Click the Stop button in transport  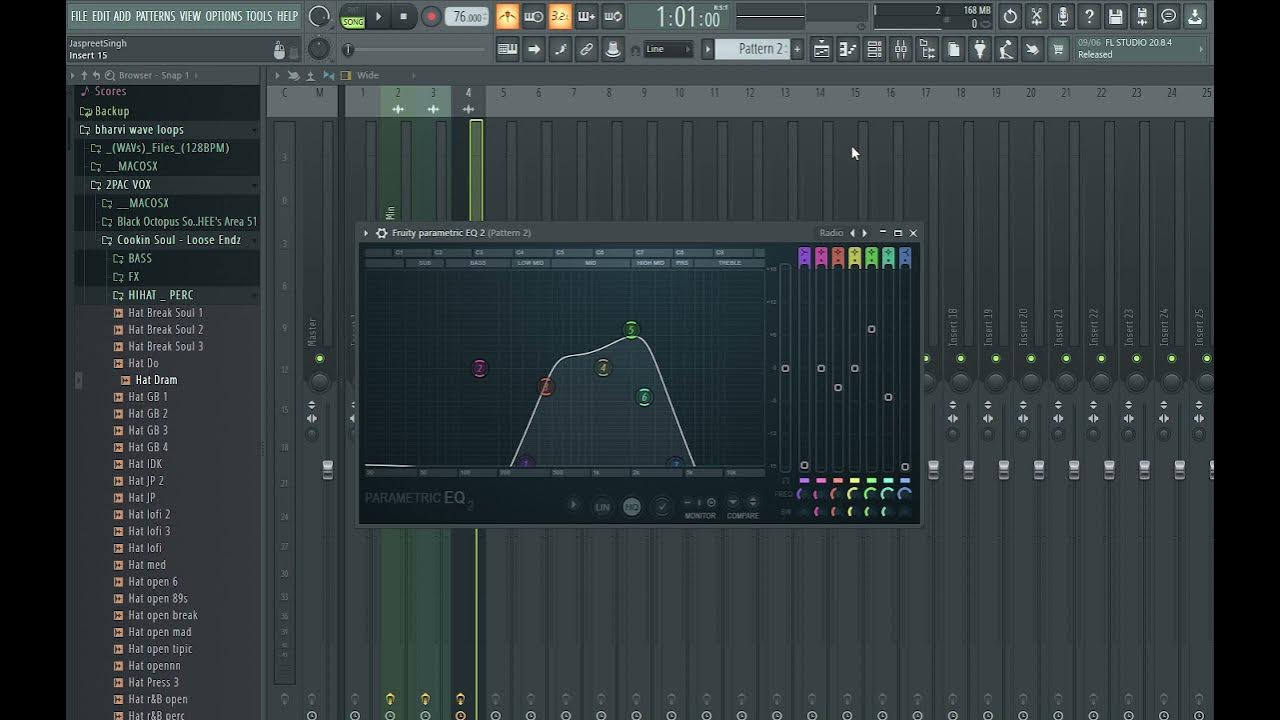click(x=403, y=16)
